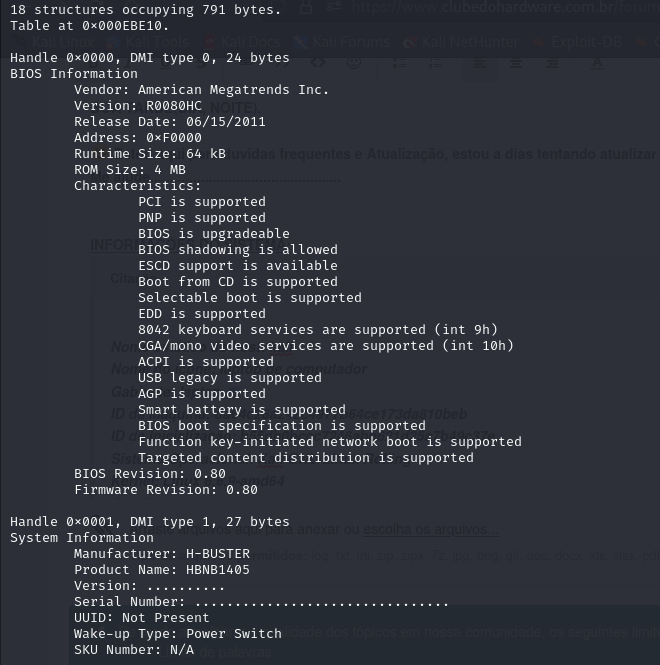The width and height of the screenshot is (660, 665).
Task: Open site permissions icon beside padlock
Action: pos(334,6)
